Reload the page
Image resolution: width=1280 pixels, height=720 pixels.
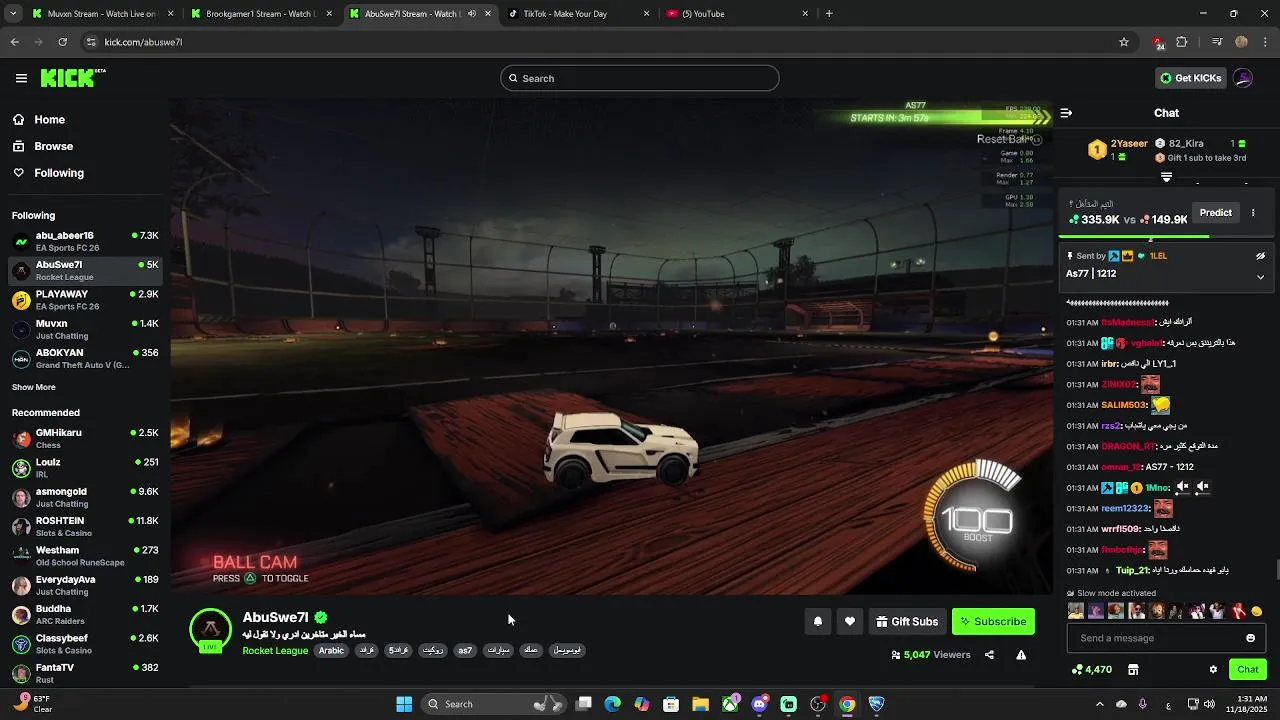[62, 42]
